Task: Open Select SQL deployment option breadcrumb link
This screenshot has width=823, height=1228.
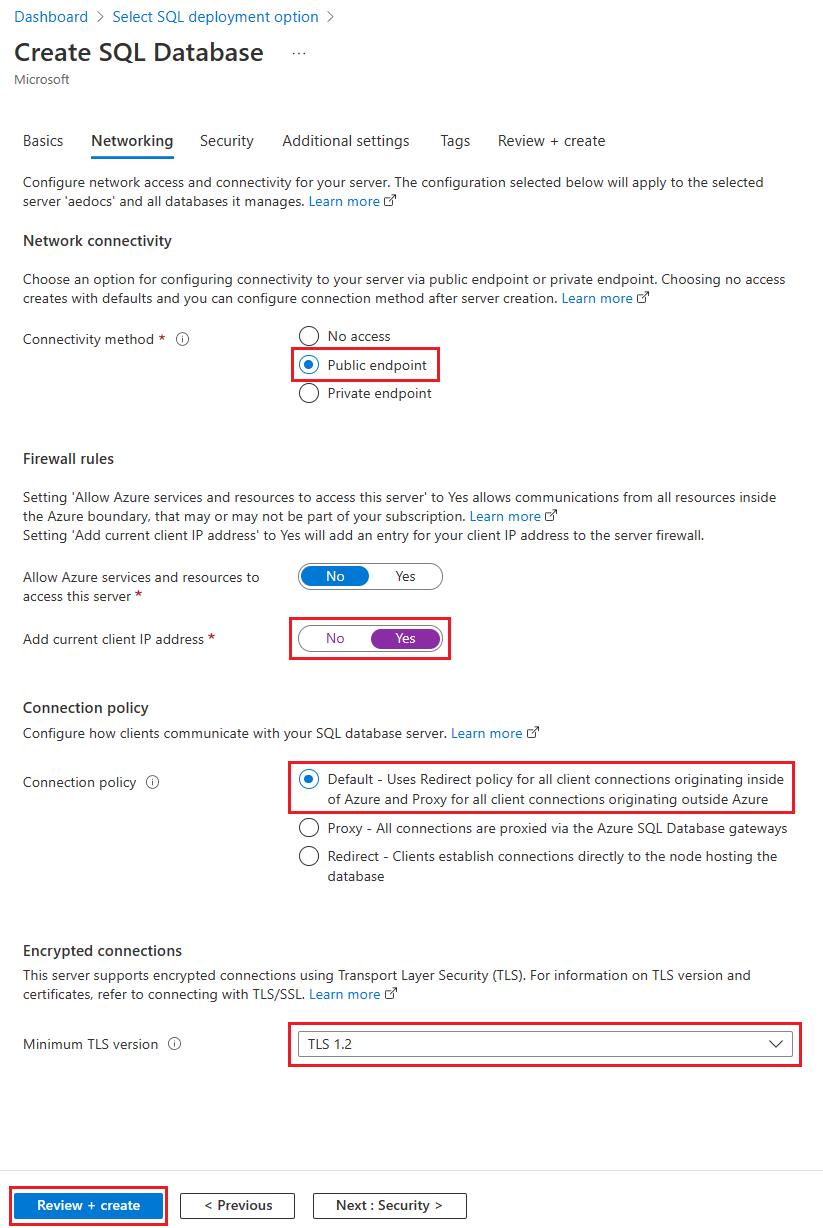Action: (x=216, y=17)
